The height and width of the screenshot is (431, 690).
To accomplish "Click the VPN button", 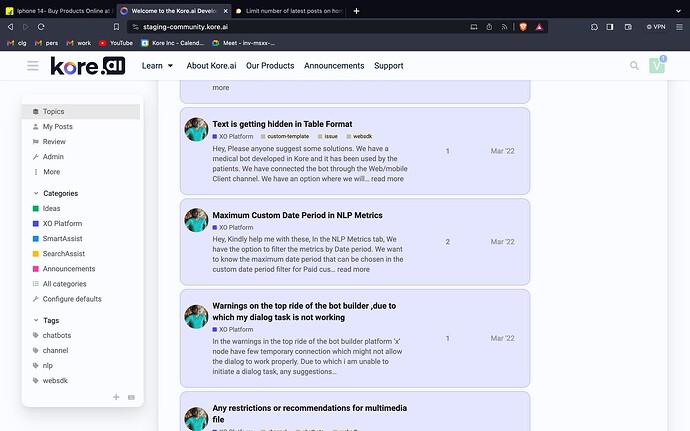I will (656, 27).
